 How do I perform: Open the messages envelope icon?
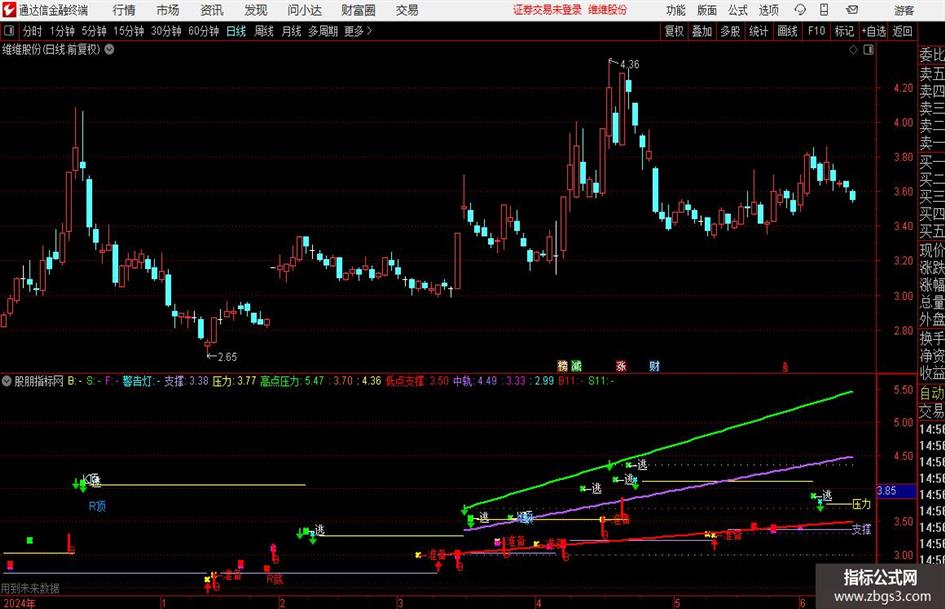point(852,10)
